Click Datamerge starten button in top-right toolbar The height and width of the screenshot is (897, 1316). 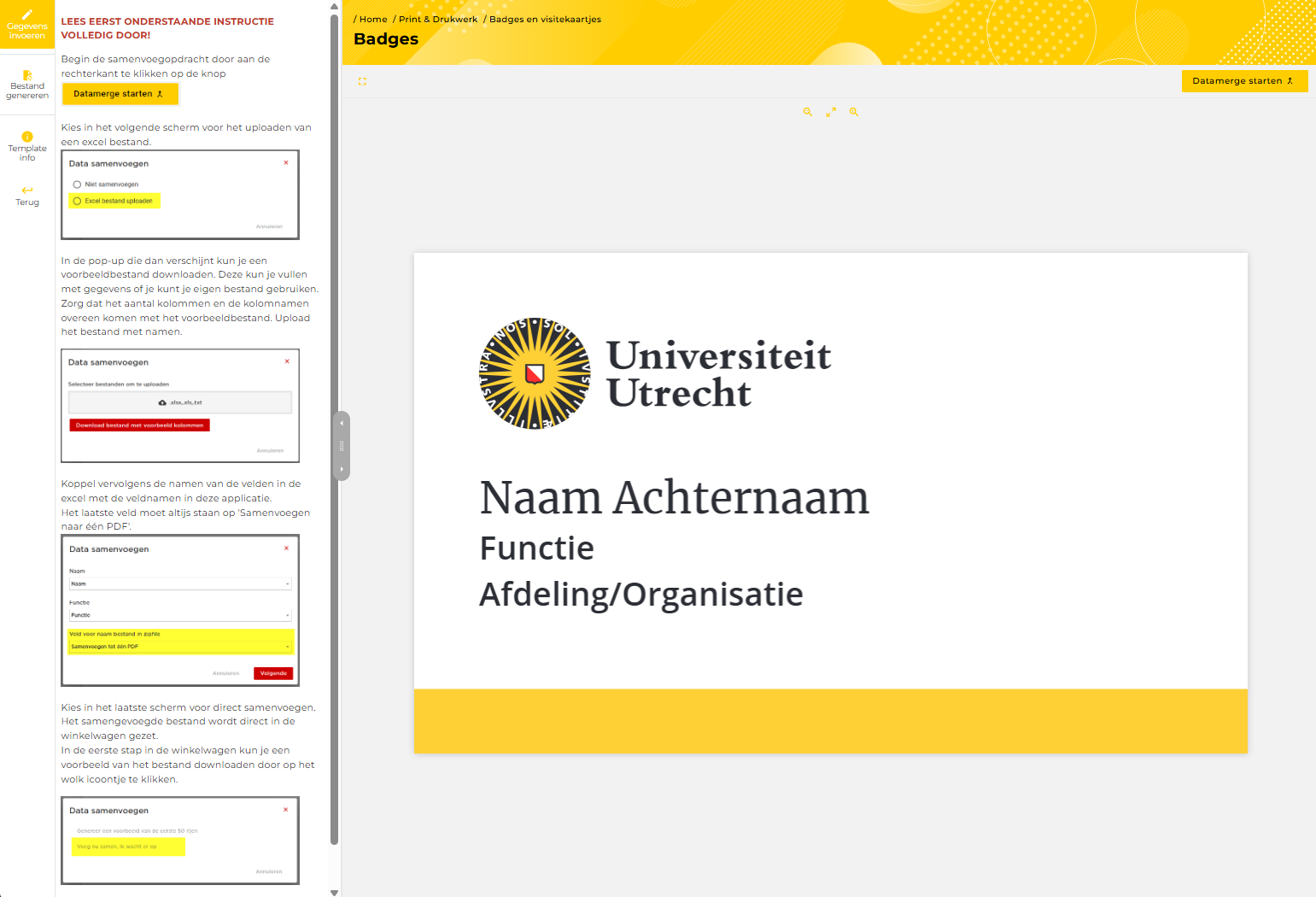1243,81
